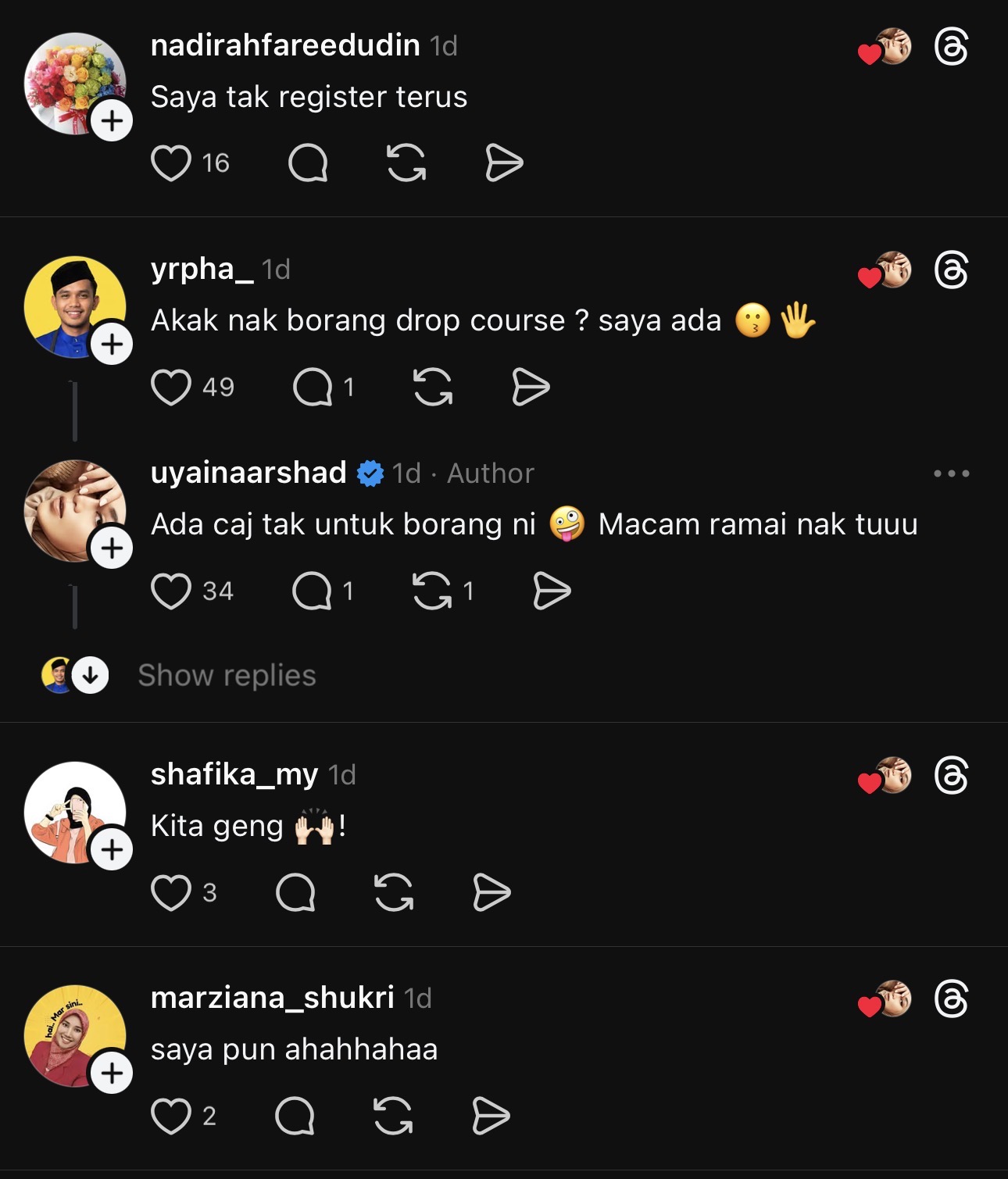Share shafika_my's comment via send icon
The width and height of the screenshot is (1008, 1179).
point(491,892)
